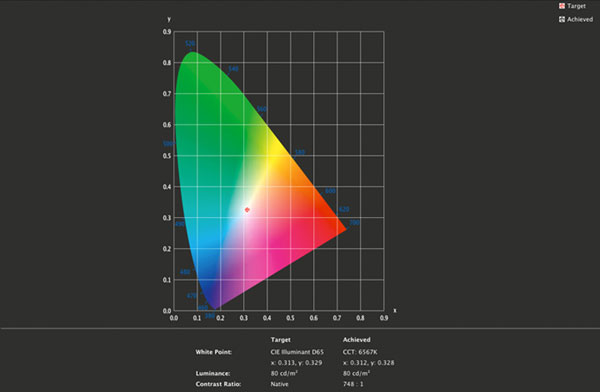Viewport: 600px width, 392px height.
Task: Click the Target column header in results table
Action: click(280, 340)
